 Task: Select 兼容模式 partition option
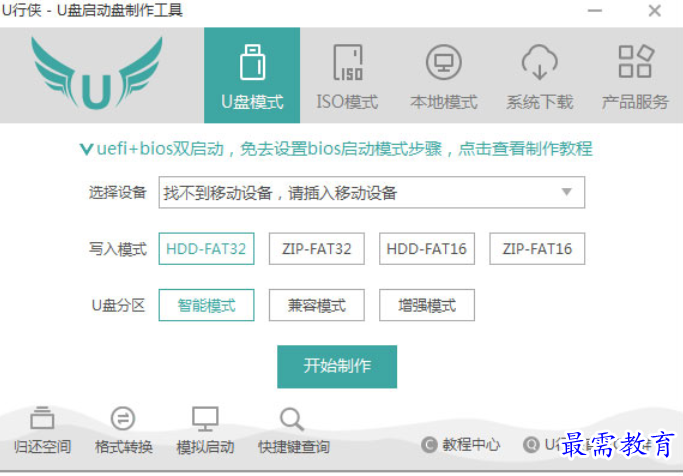pos(317,305)
